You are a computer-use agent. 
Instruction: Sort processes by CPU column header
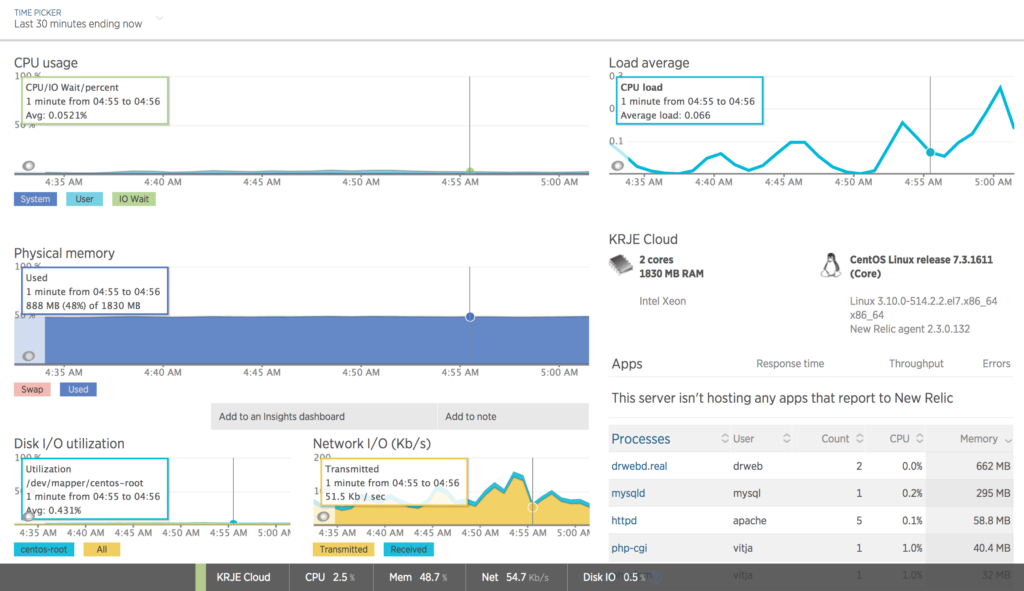click(899, 439)
